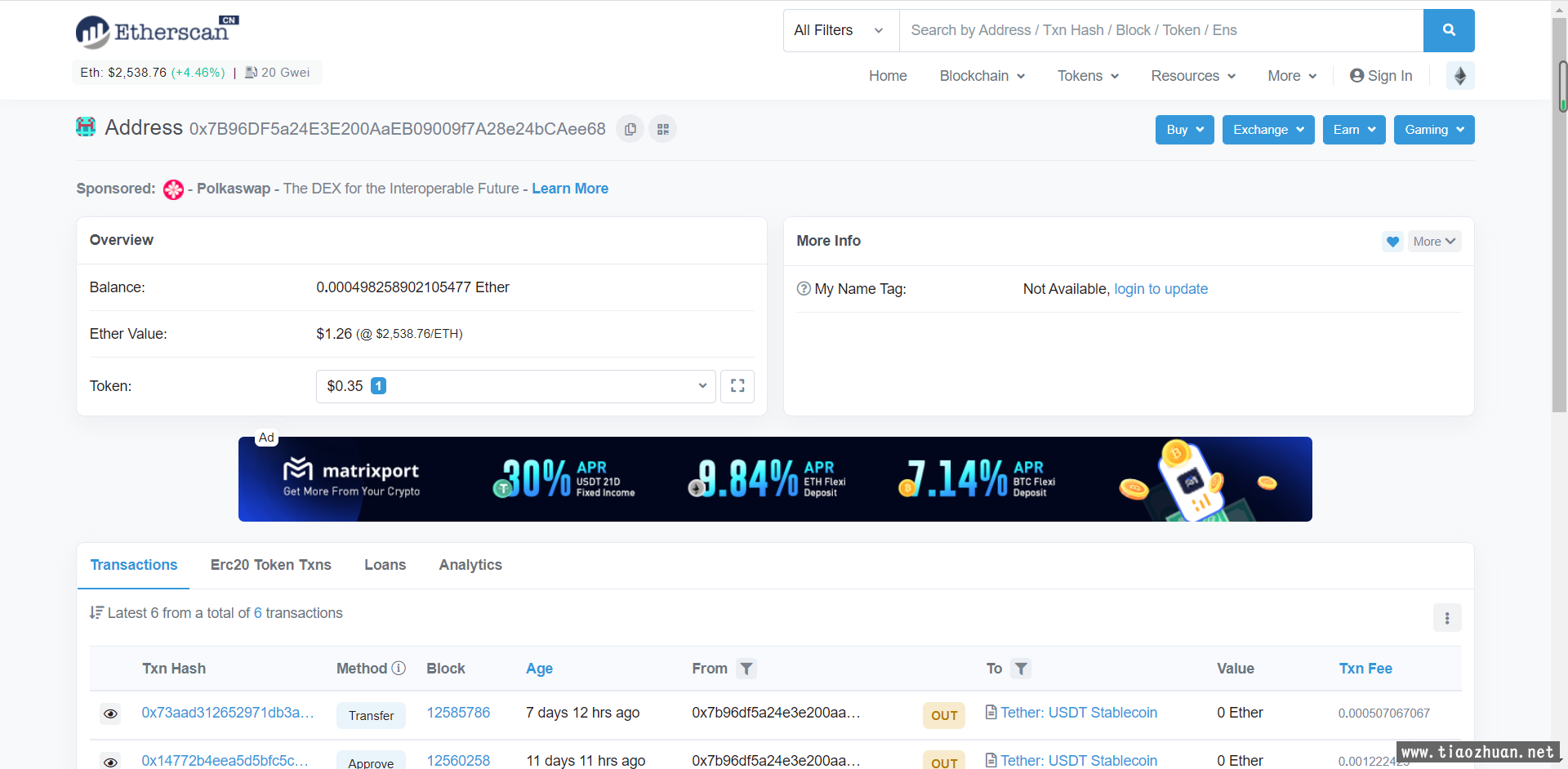Click Sign In
The height and width of the screenshot is (769, 1568).
coord(1381,76)
